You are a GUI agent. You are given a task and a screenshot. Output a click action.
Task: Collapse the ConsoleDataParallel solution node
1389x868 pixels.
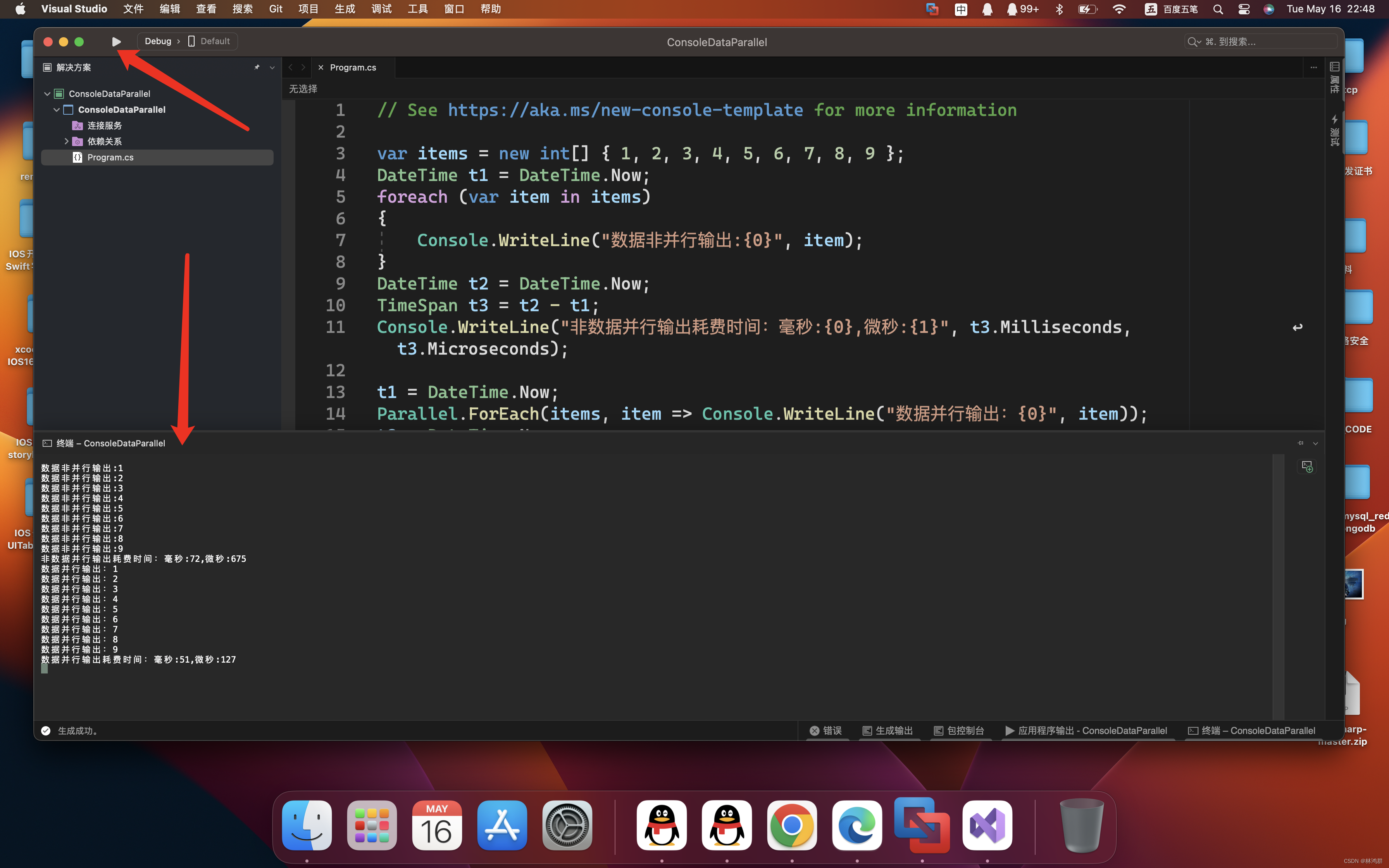tap(47, 93)
